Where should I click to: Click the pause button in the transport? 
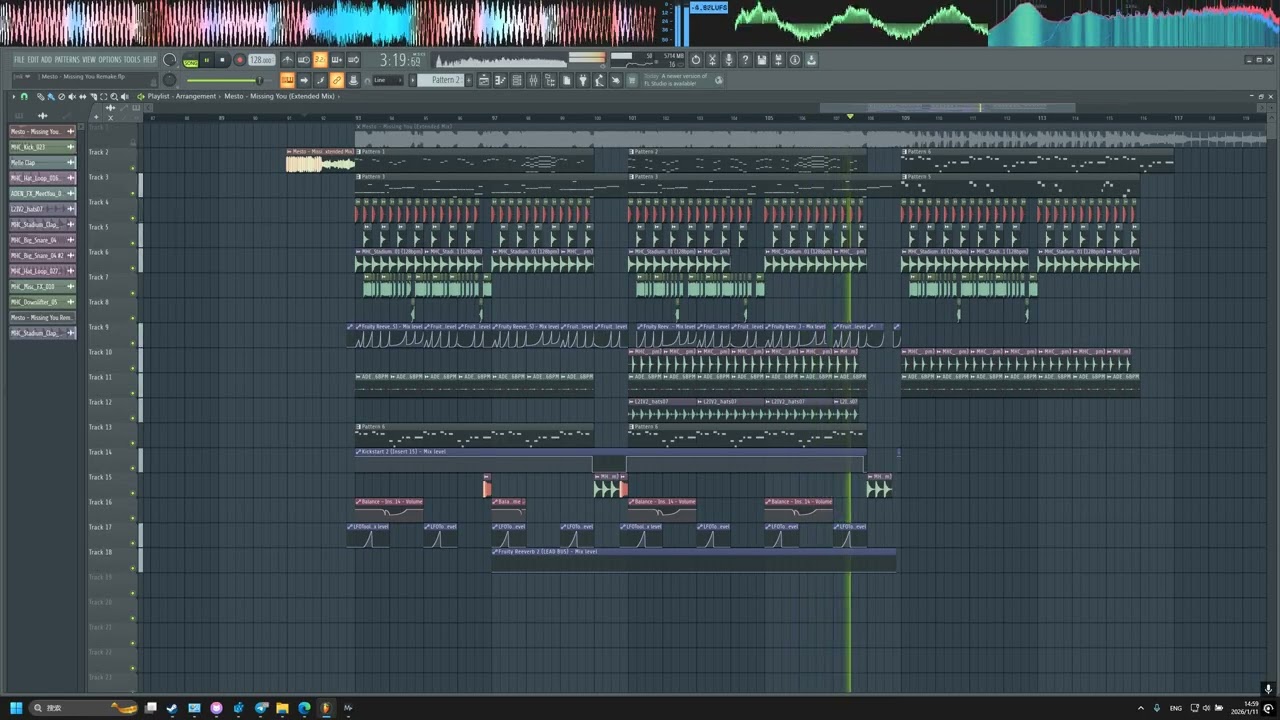click(207, 60)
